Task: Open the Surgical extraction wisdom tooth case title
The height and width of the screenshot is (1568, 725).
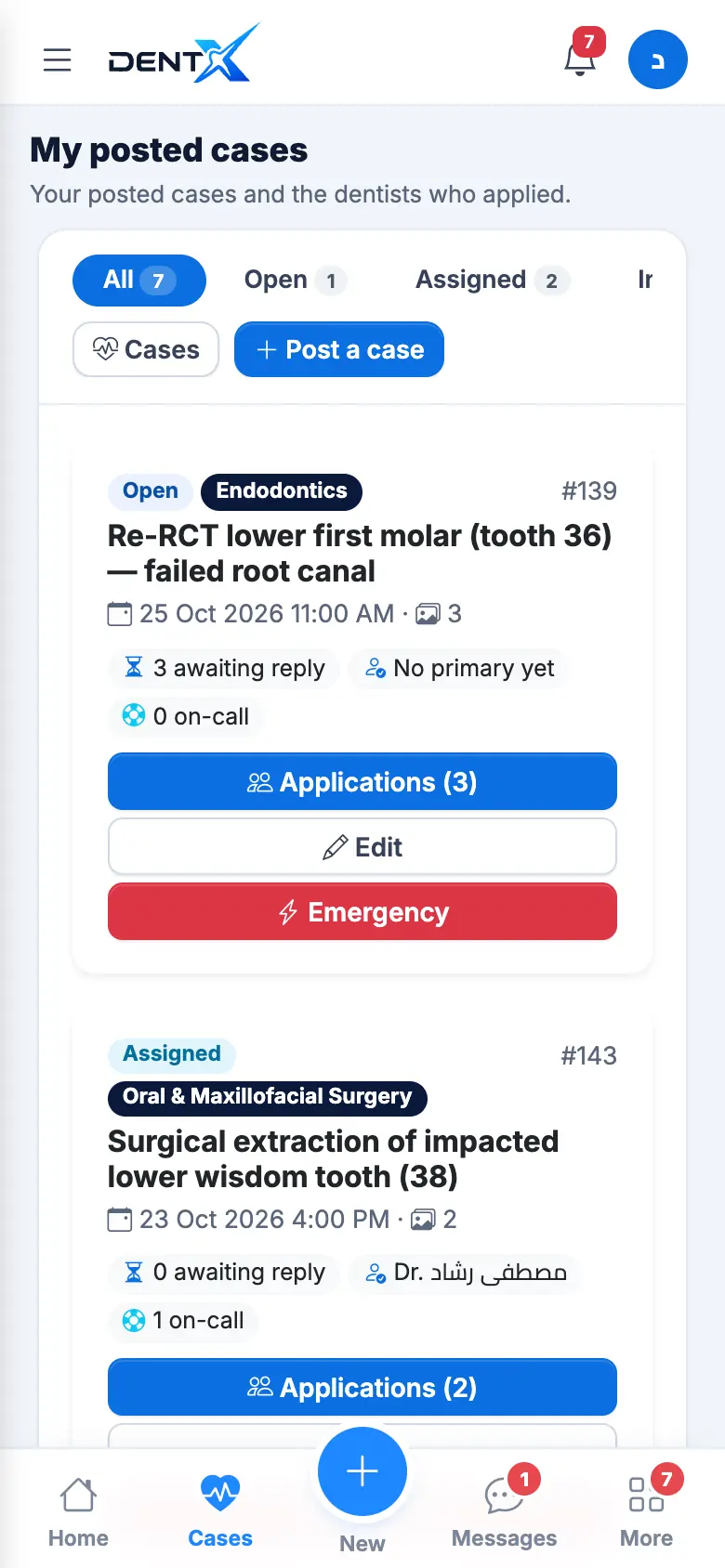Action: click(x=333, y=1159)
